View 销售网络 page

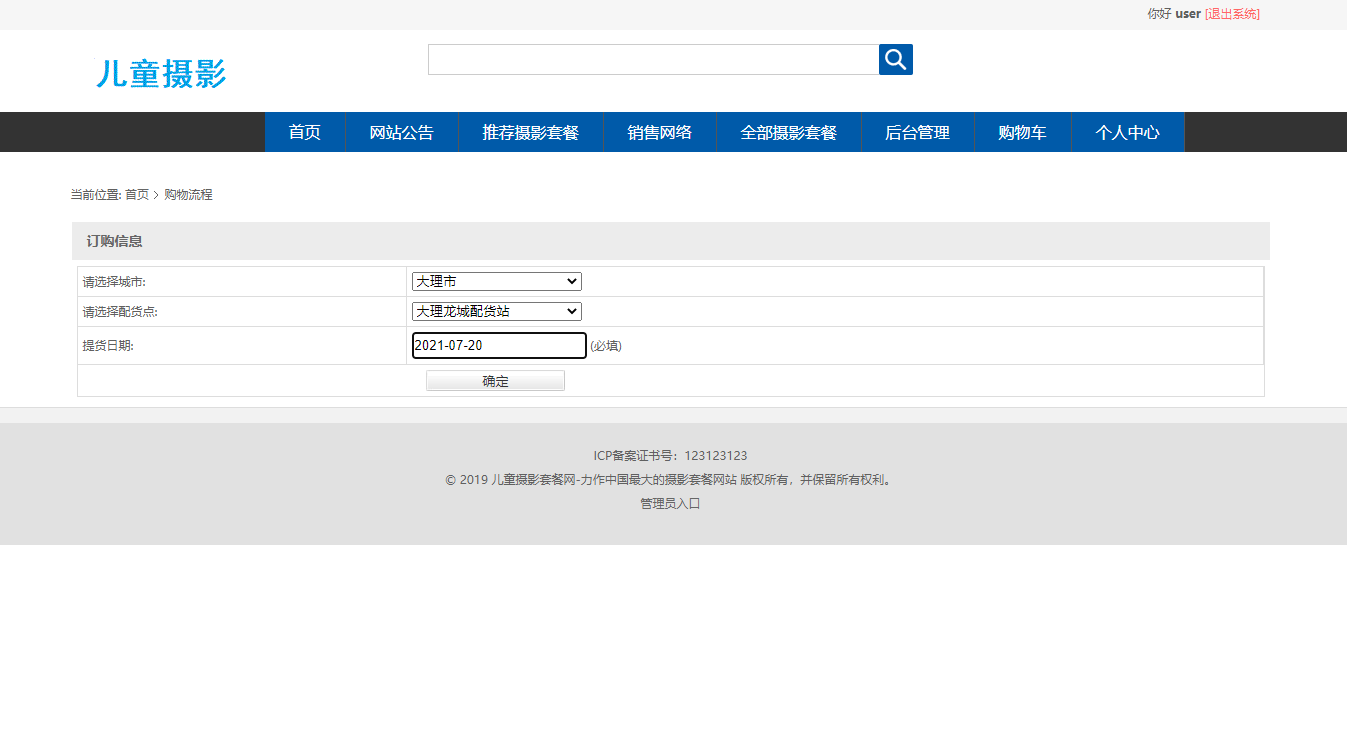pos(659,131)
